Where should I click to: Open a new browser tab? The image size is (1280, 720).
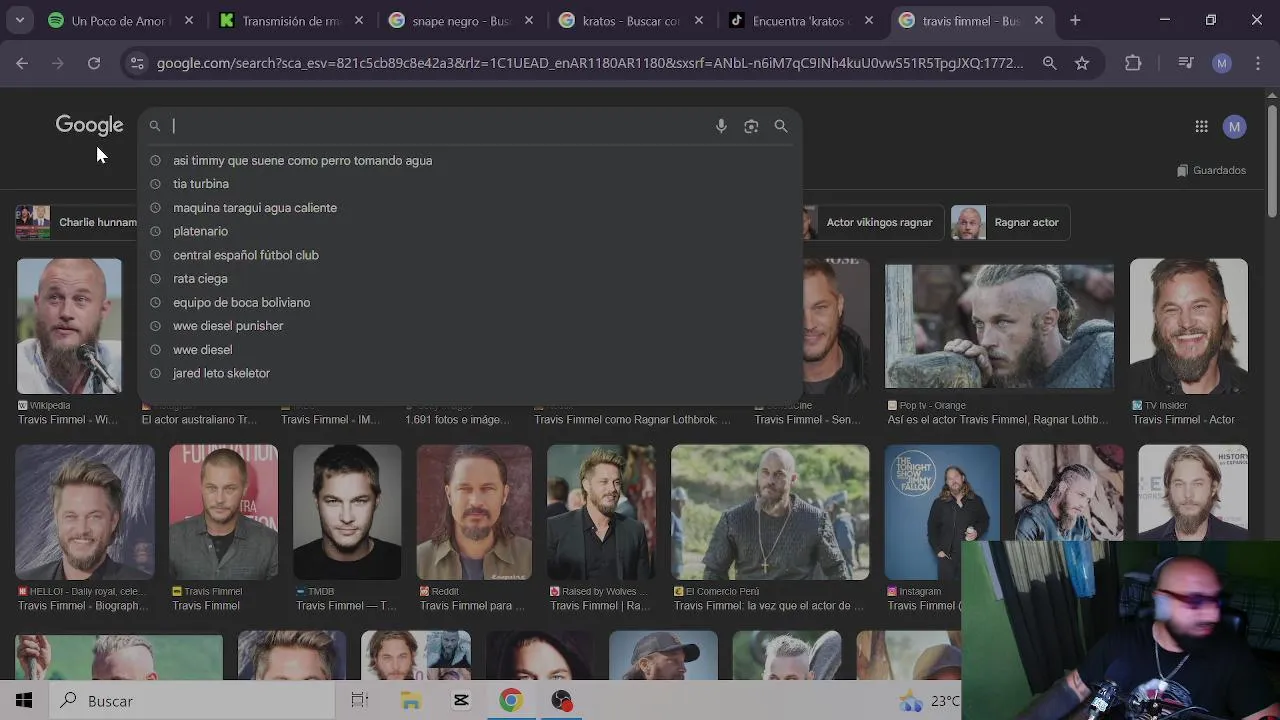coord(1075,20)
